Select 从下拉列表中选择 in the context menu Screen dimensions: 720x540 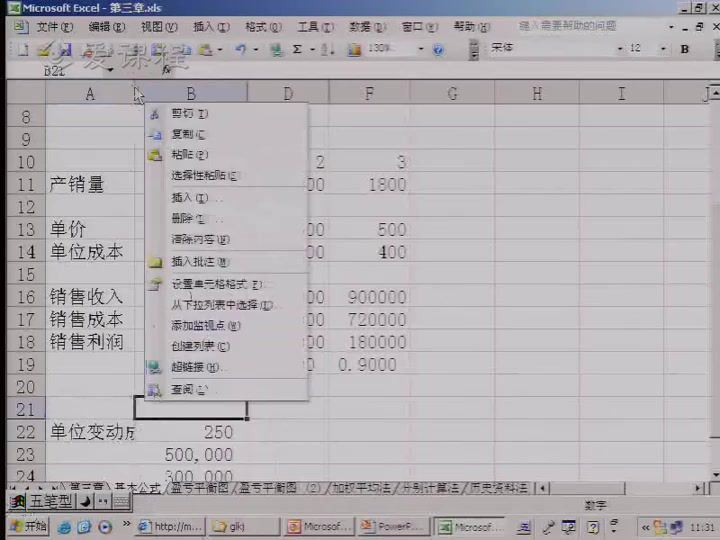[227, 305]
